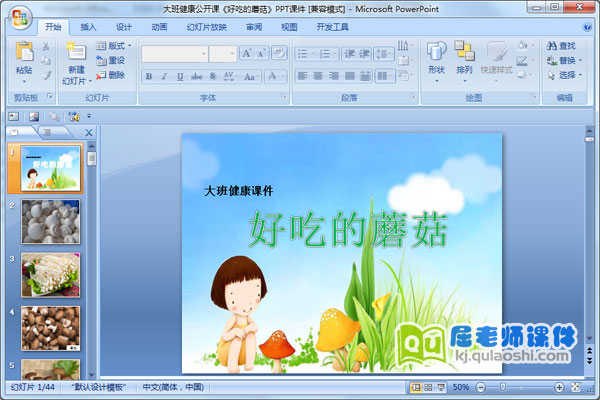The image size is (600, 400).
Task: Click the zoom slider handle
Action: pyautogui.click(x=503, y=387)
